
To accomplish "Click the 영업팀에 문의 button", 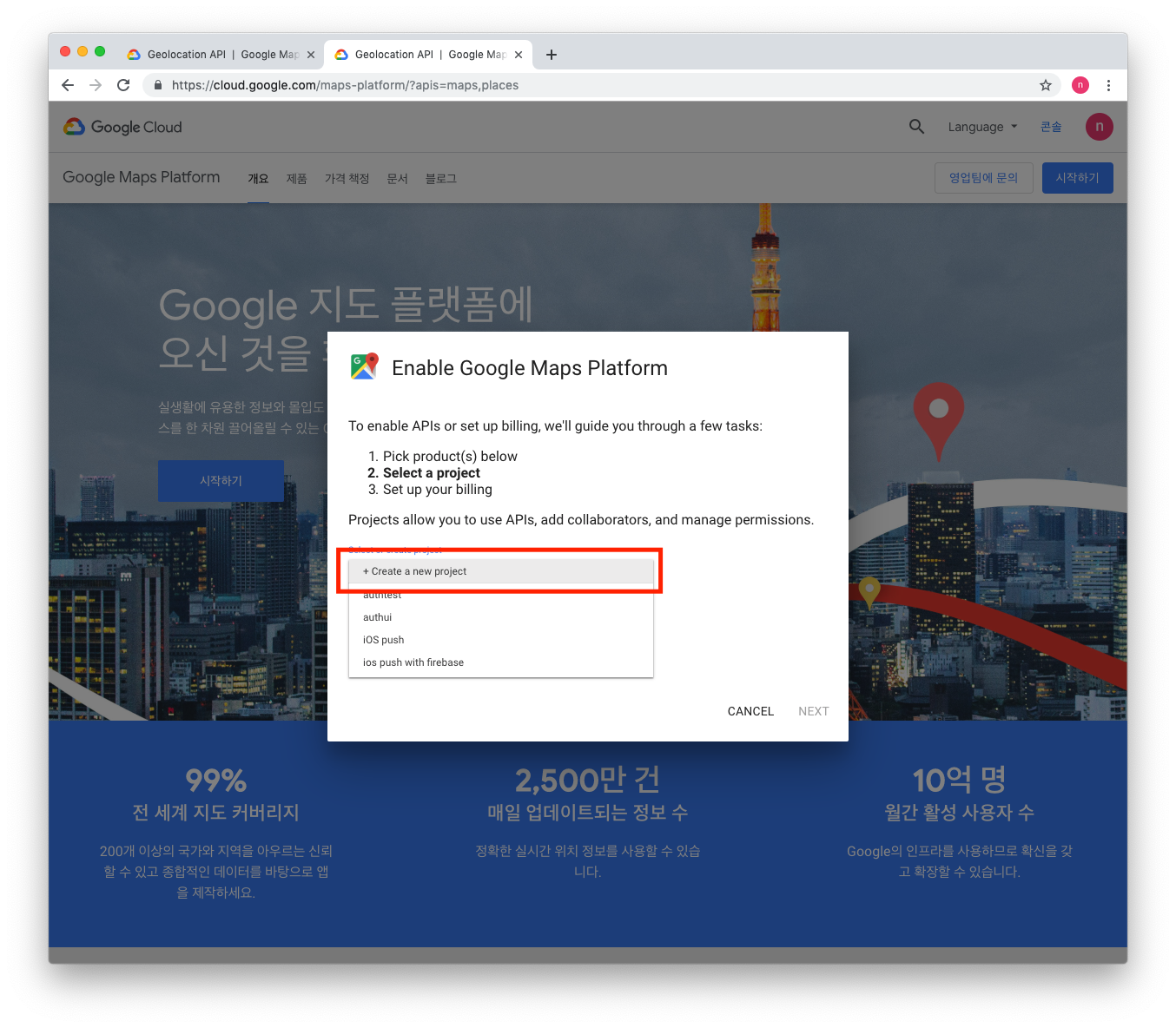I will click(984, 178).
